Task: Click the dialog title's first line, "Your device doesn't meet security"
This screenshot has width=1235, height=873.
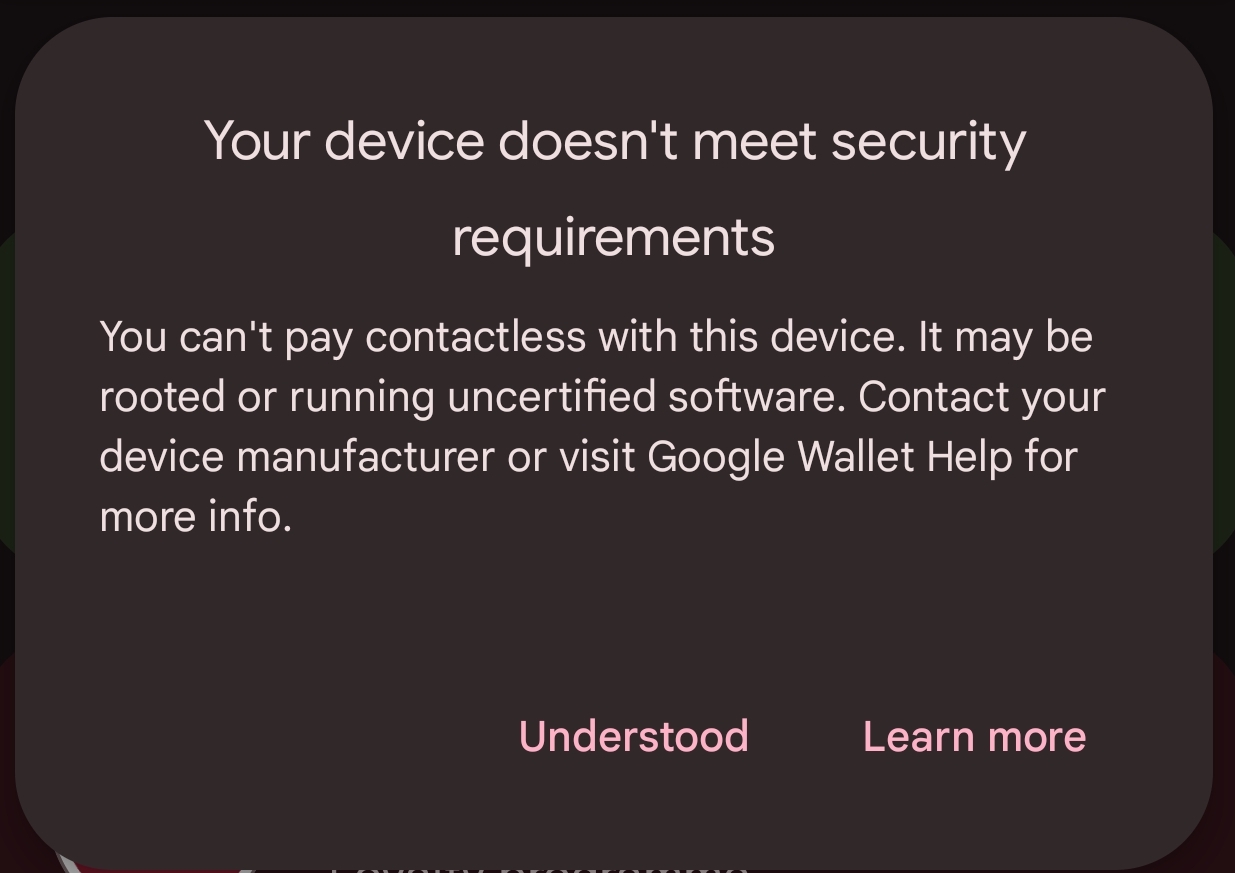Action: pyautogui.click(x=615, y=141)
